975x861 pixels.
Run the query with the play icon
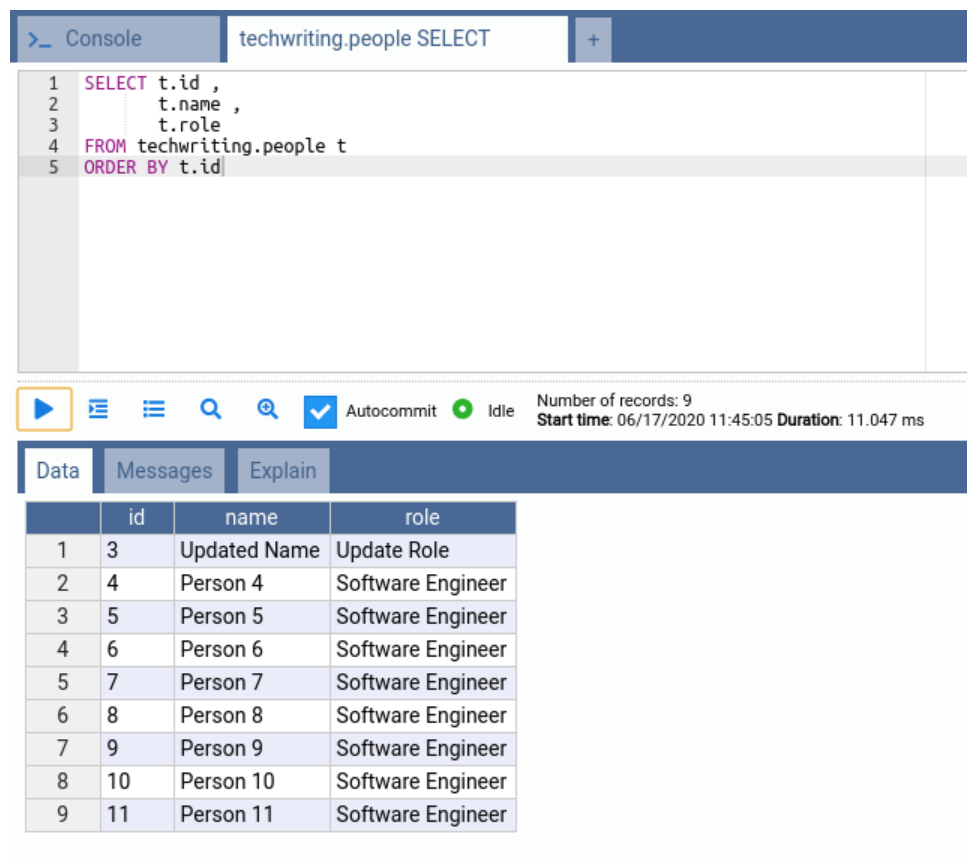tap(44, 409)
